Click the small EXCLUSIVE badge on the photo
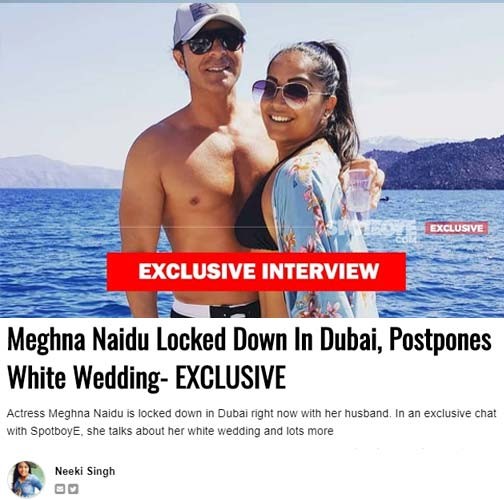 457,228
